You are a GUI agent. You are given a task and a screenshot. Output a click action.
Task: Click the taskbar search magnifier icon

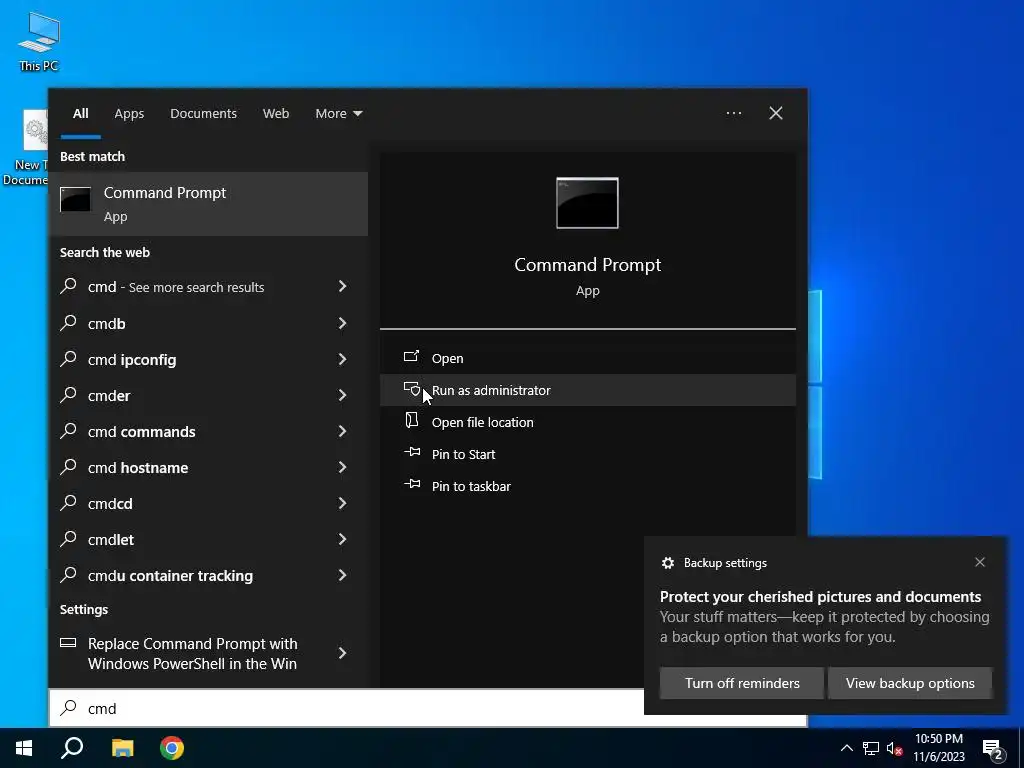72,748
